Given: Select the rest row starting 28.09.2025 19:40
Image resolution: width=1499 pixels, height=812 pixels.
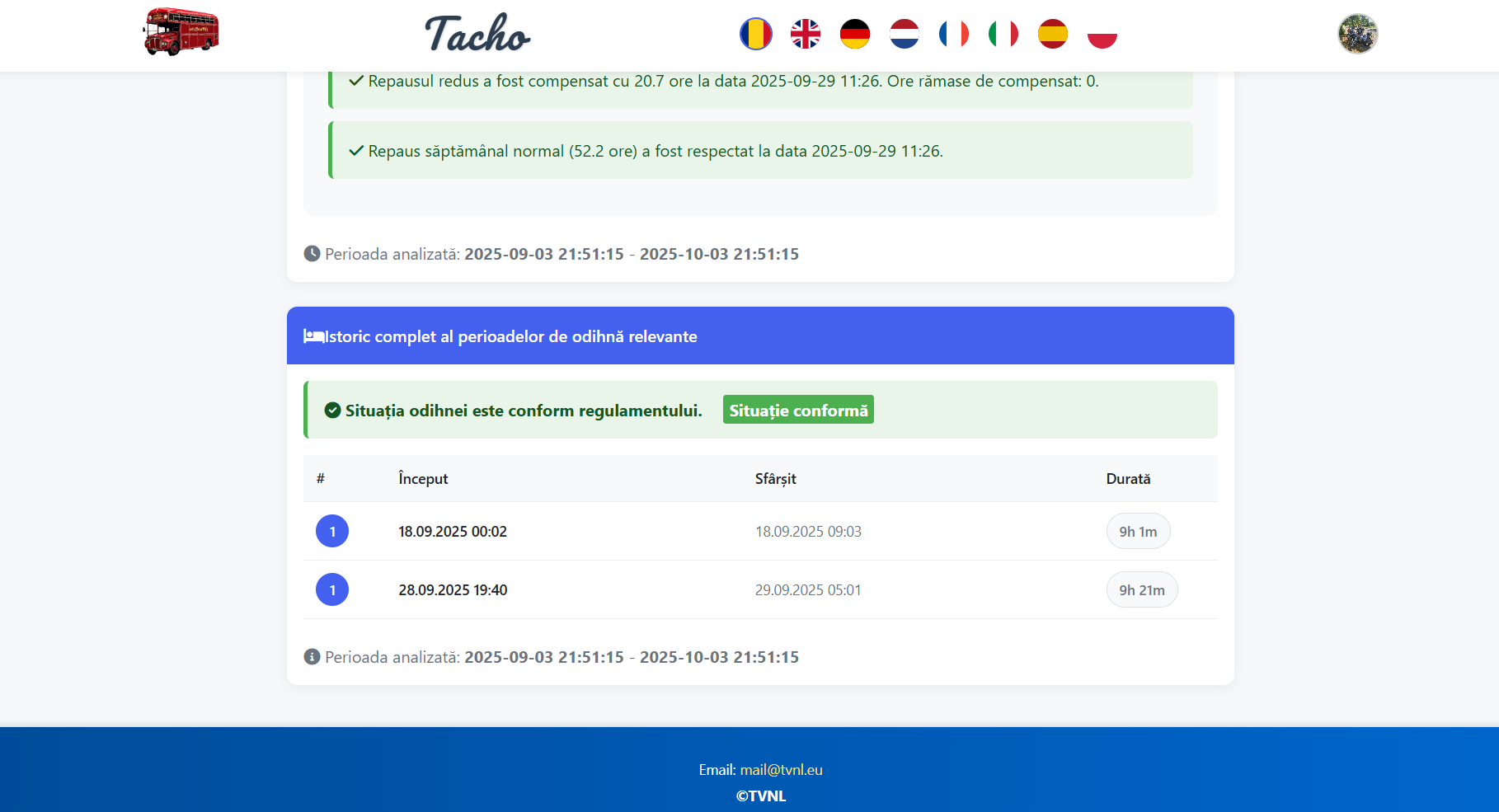Looking at the screenshot, I should [453, 590].
